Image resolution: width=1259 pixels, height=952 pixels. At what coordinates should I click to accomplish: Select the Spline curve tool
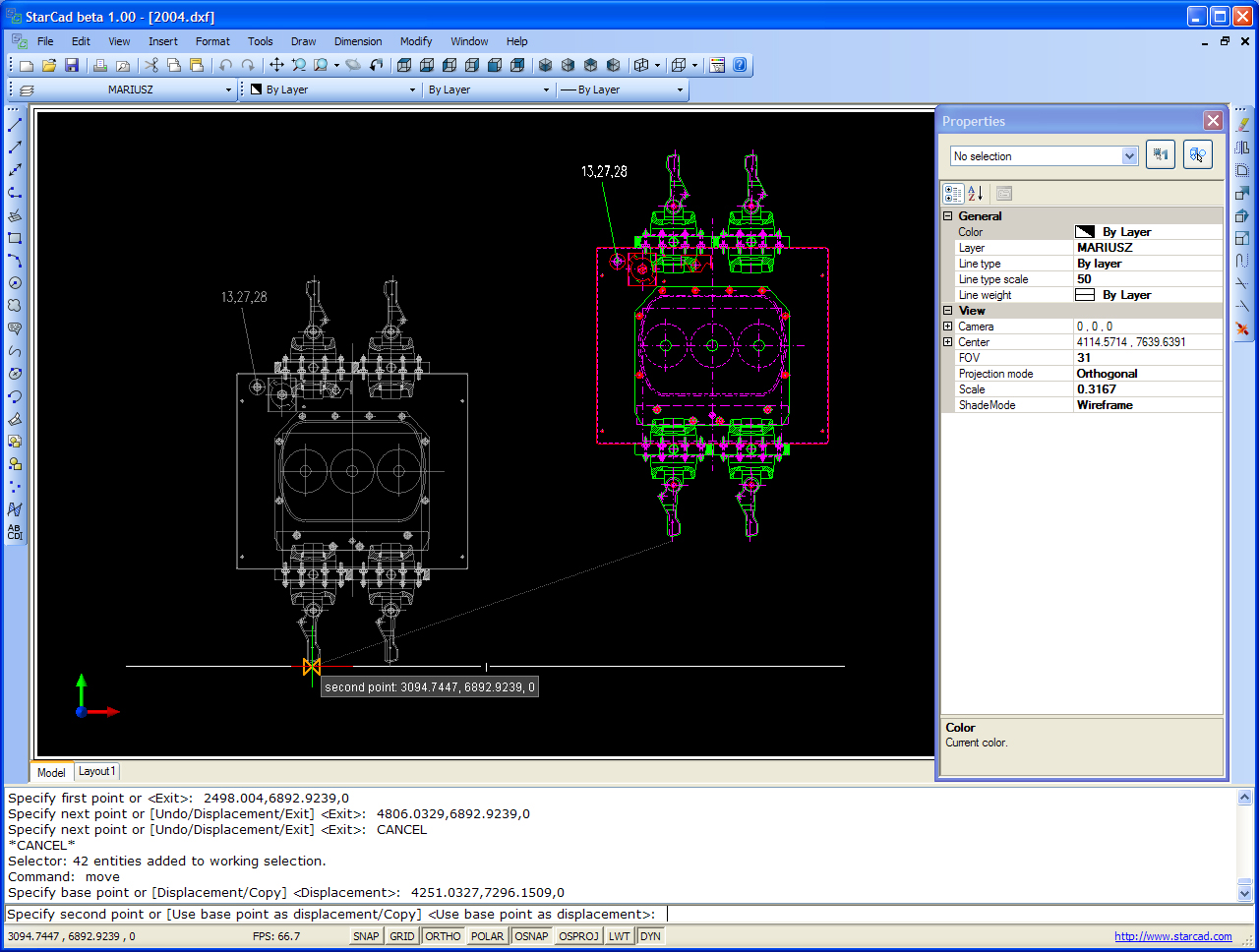coord(15,351)
